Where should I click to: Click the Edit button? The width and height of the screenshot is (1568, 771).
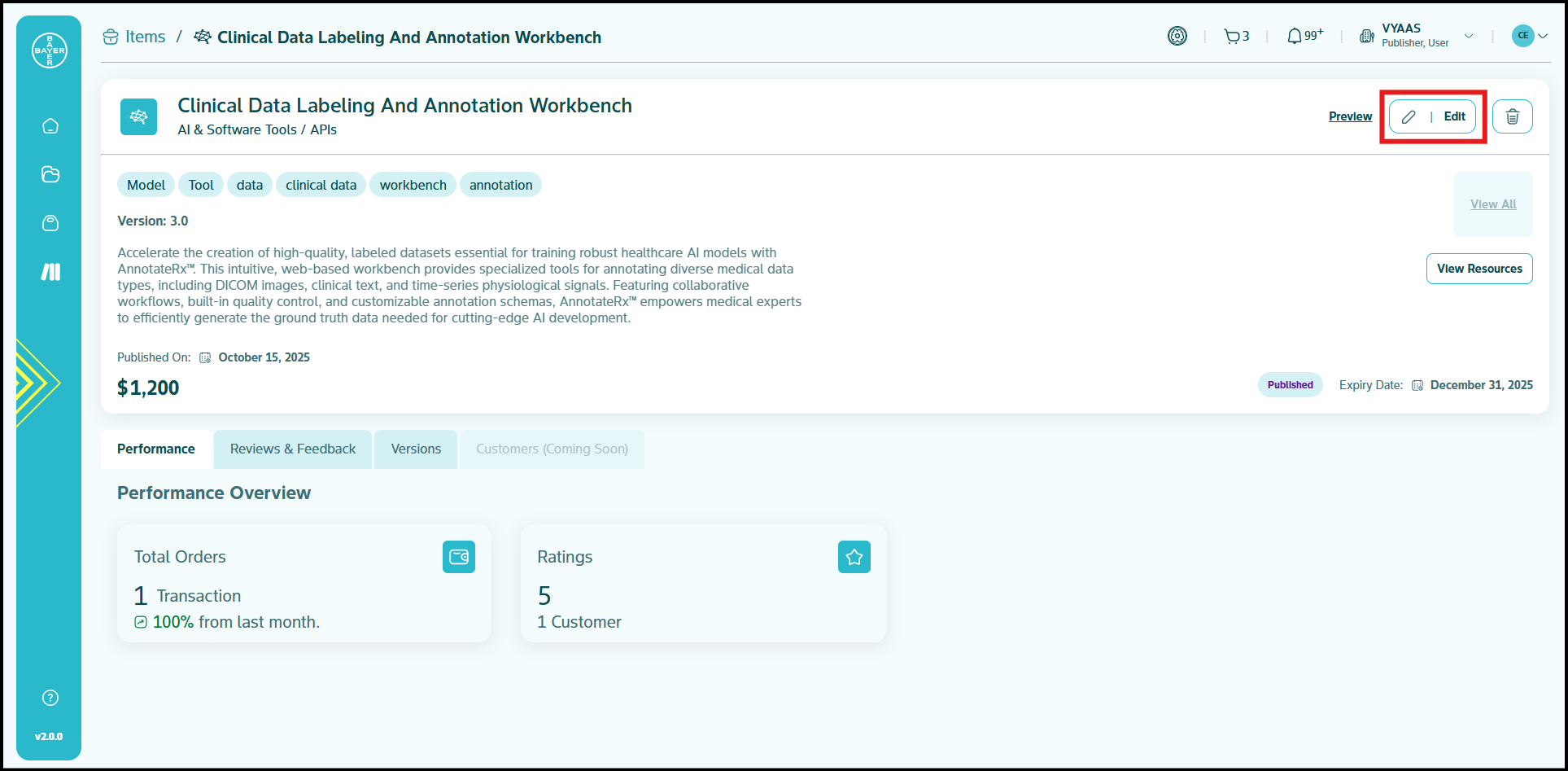pyautogui.click(x=1432, y=116)
